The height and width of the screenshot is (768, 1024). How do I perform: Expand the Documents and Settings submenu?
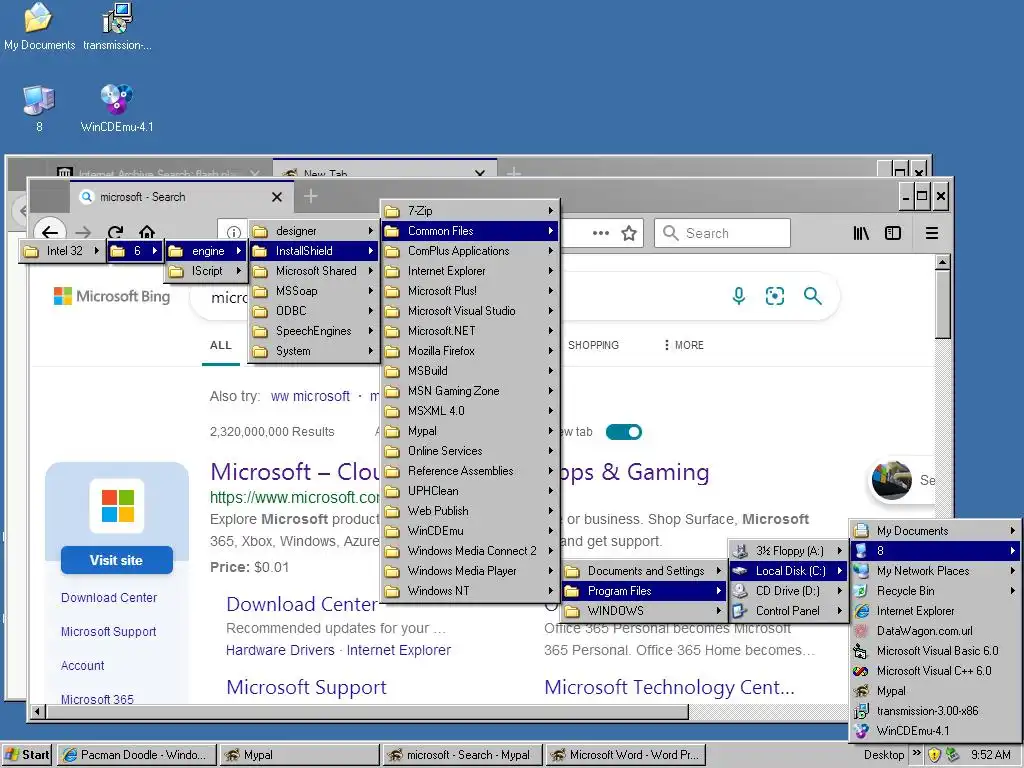coord(644,571)
